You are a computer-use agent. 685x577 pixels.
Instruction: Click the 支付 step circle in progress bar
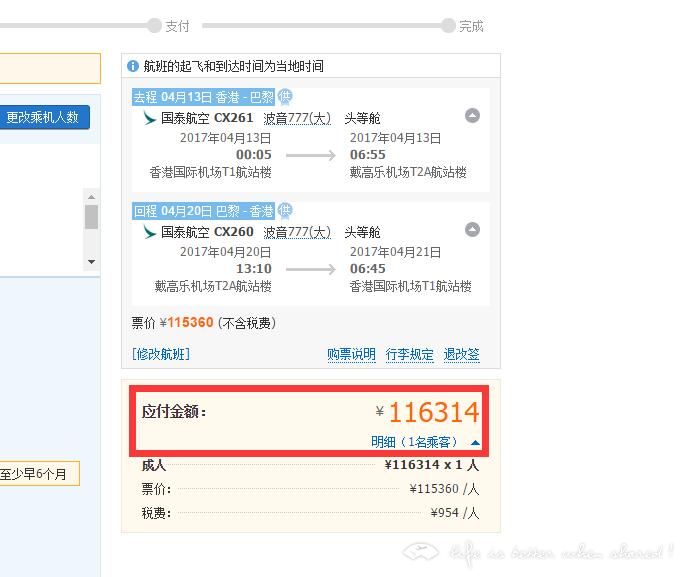click(154, 26)
